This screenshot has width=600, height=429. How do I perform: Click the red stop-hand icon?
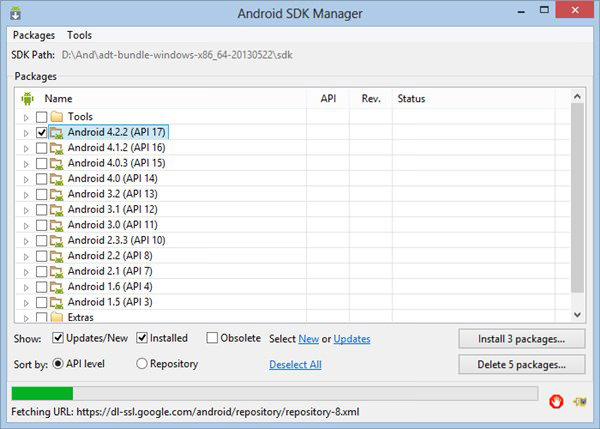(x=556, y=401)
